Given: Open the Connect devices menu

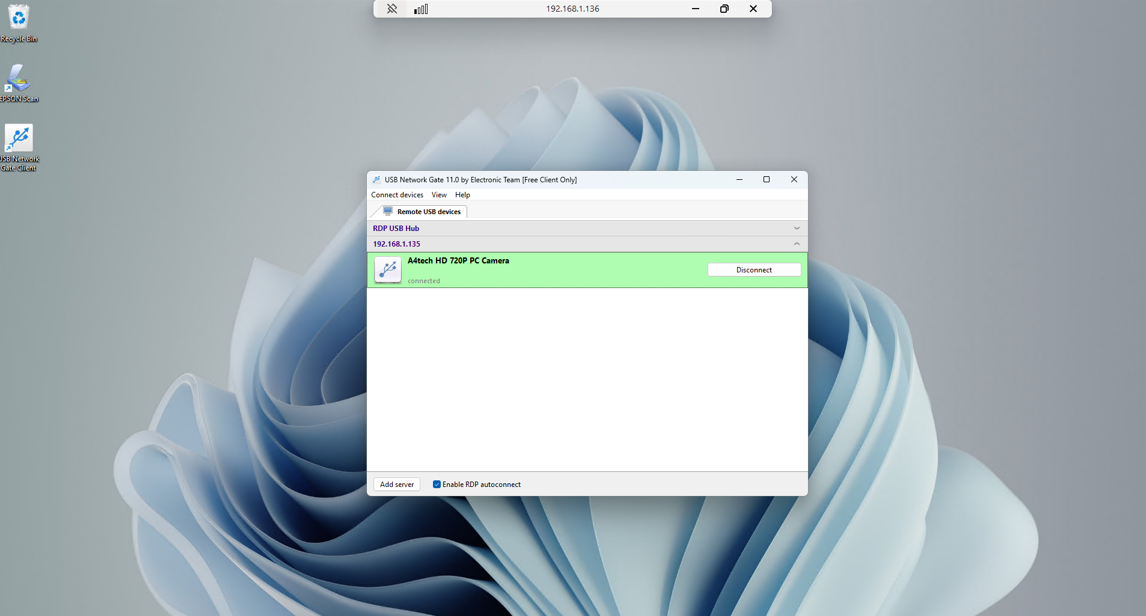Looking at the screenshot, I should pos(397,195).
